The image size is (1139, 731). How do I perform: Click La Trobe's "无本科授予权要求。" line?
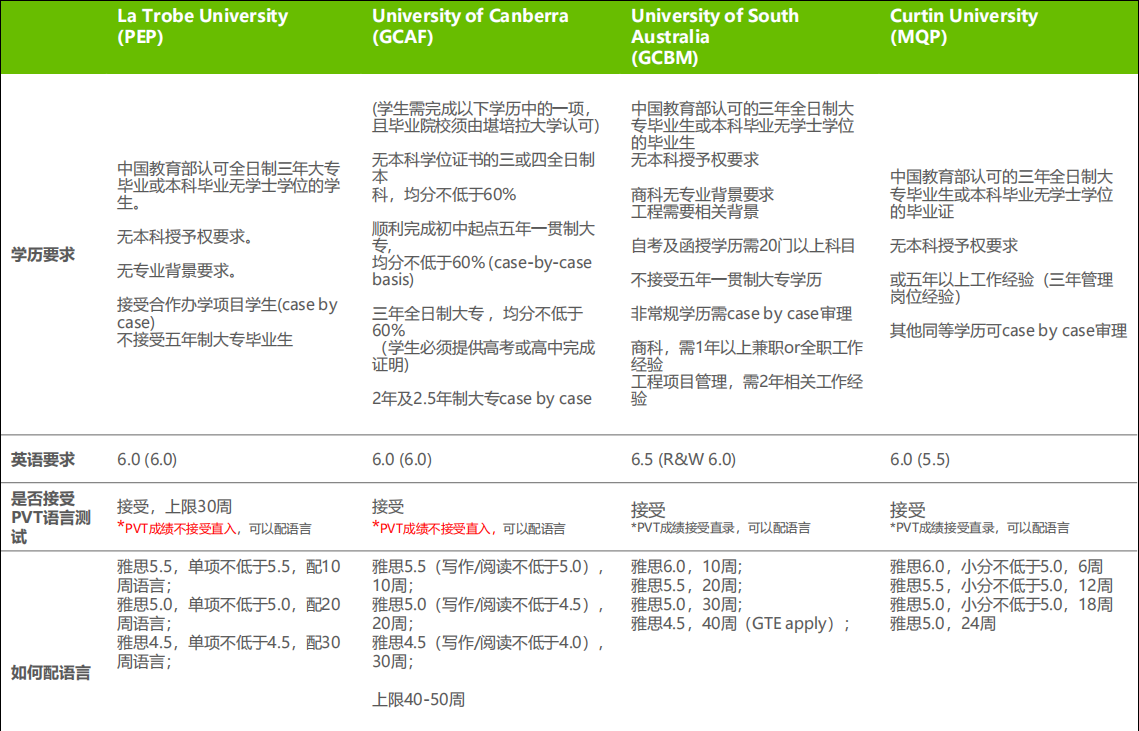pyautogui.click(x=185, y=237)
